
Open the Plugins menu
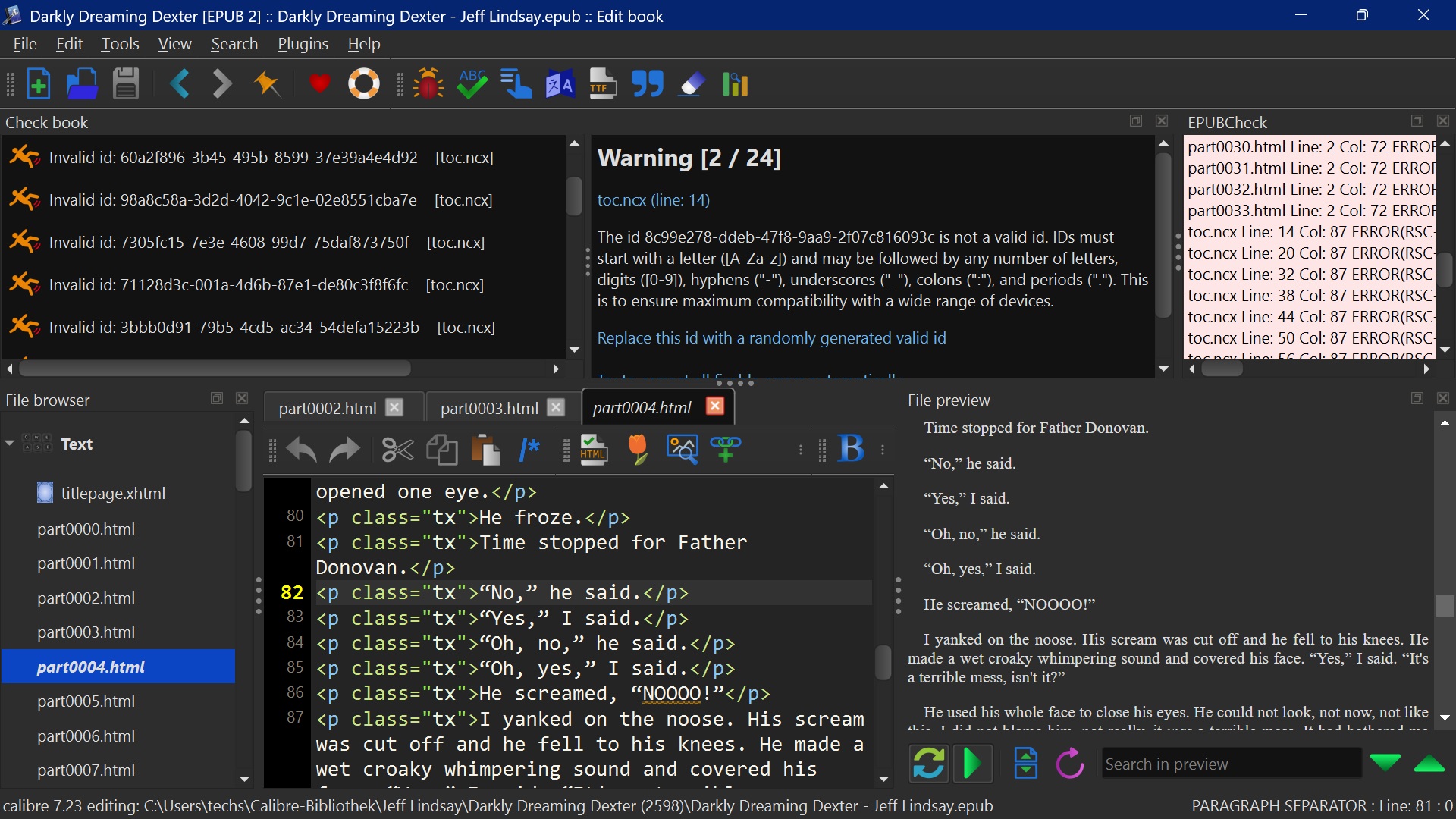(303, 44)
